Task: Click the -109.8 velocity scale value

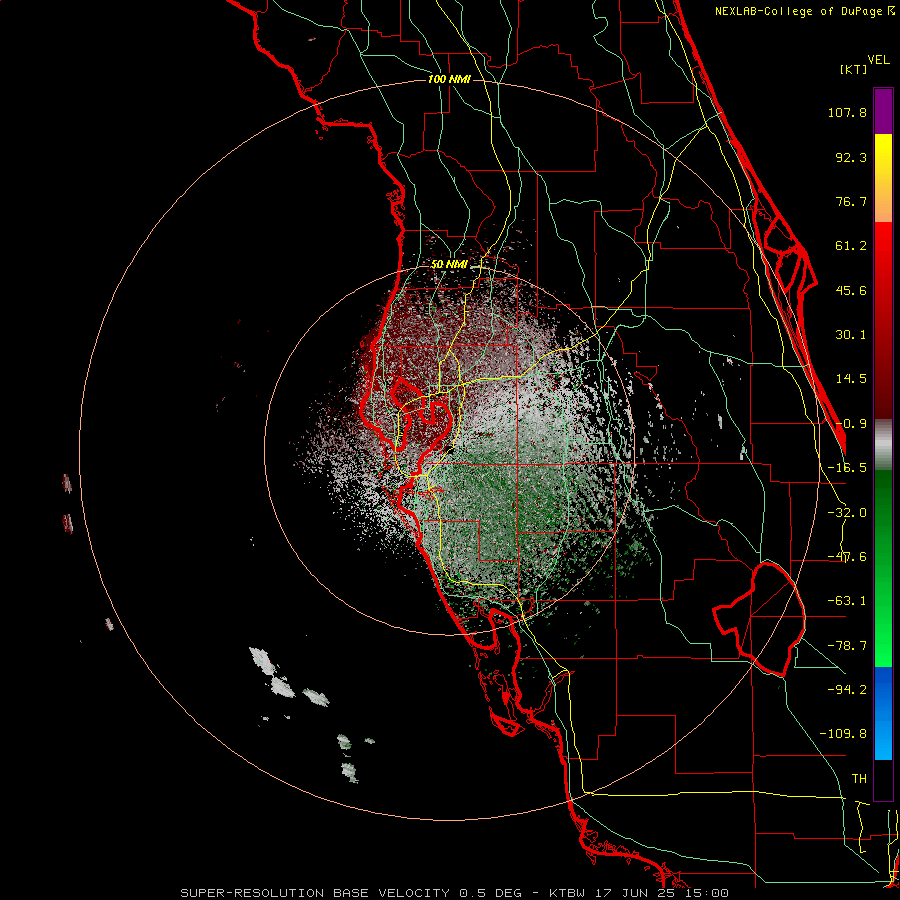Action: point(843,734)
